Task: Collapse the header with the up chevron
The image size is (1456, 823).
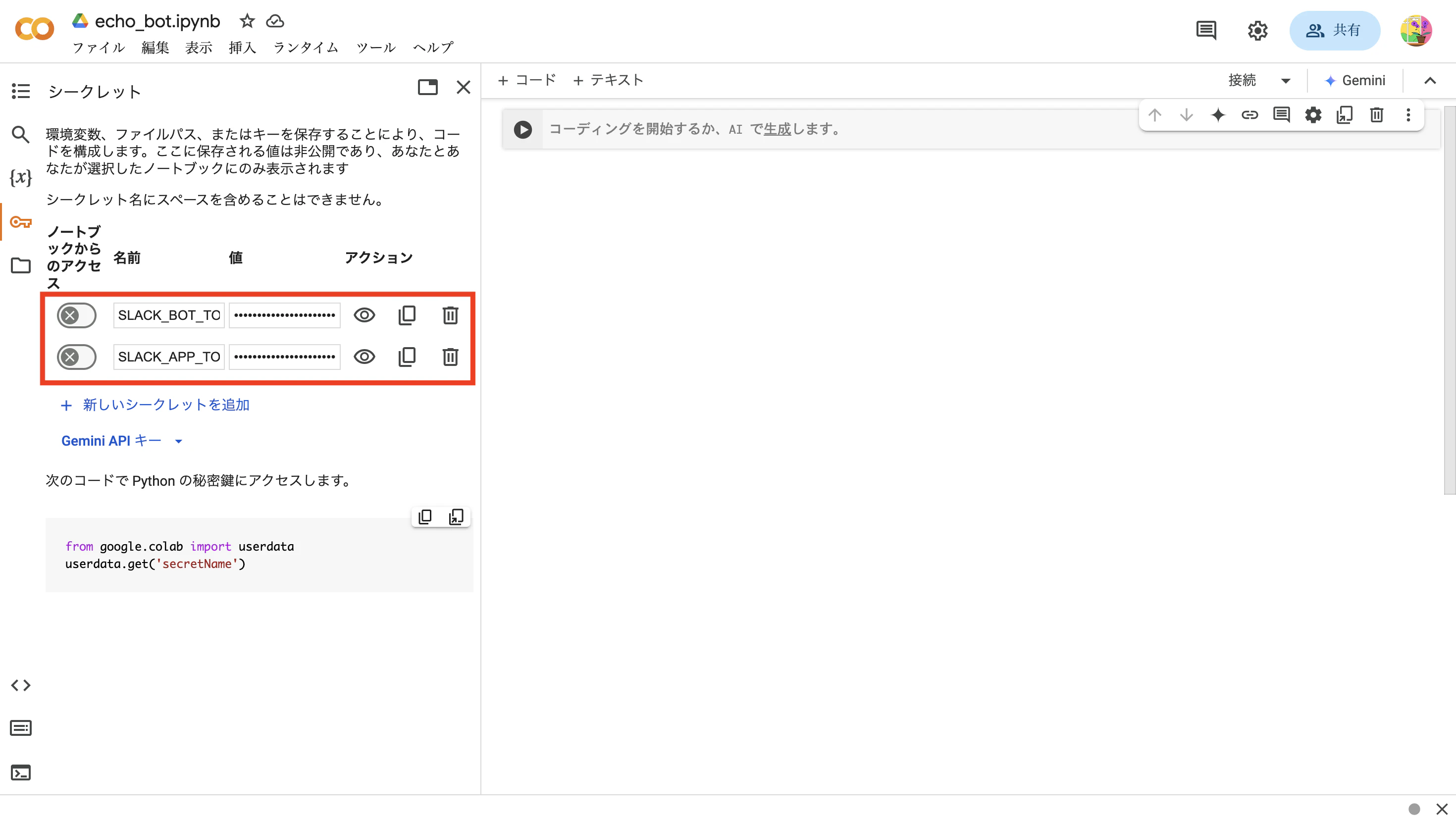Action: click(1430, 81)
